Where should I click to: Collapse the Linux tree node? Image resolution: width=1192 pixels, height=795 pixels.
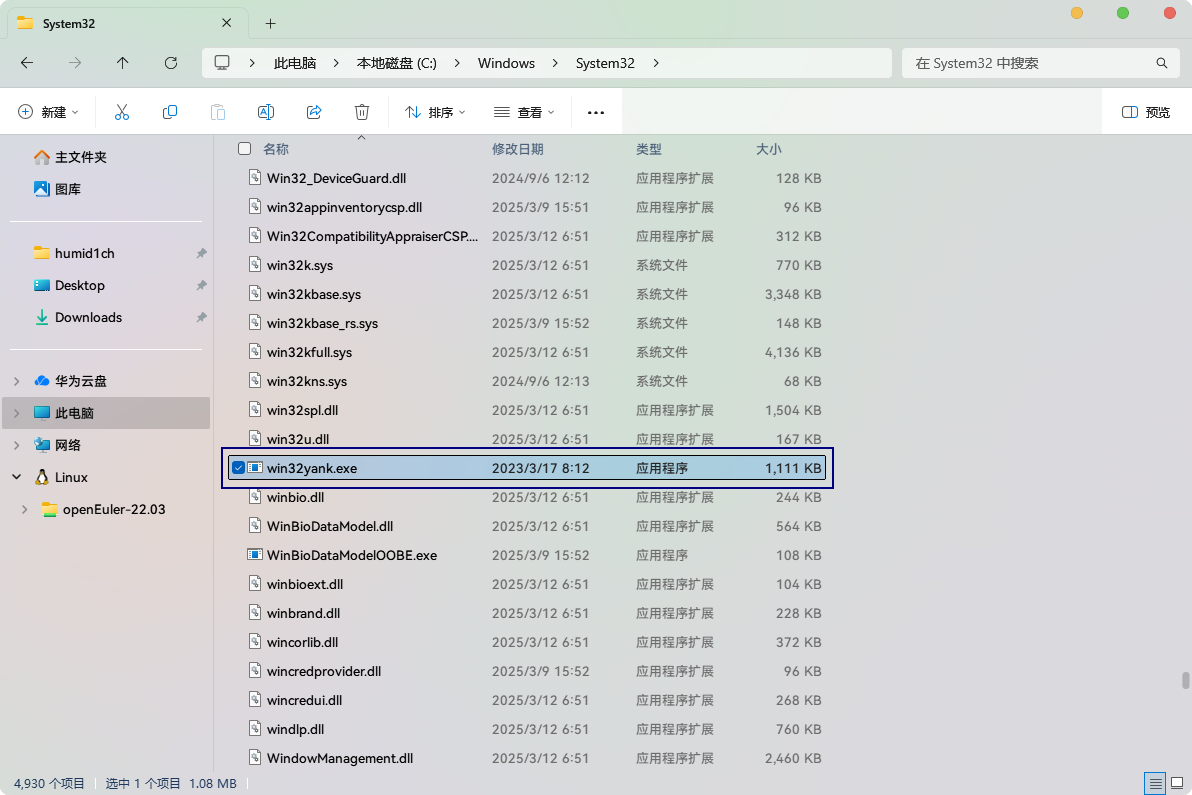pos(17,477)
